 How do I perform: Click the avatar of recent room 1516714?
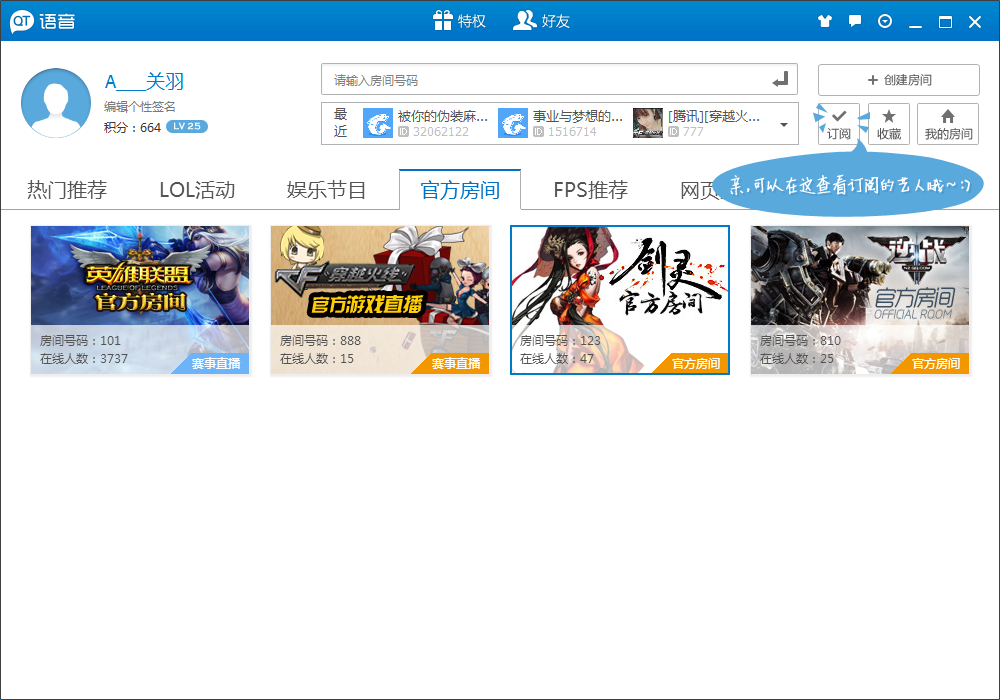click(x=513, y=123)
